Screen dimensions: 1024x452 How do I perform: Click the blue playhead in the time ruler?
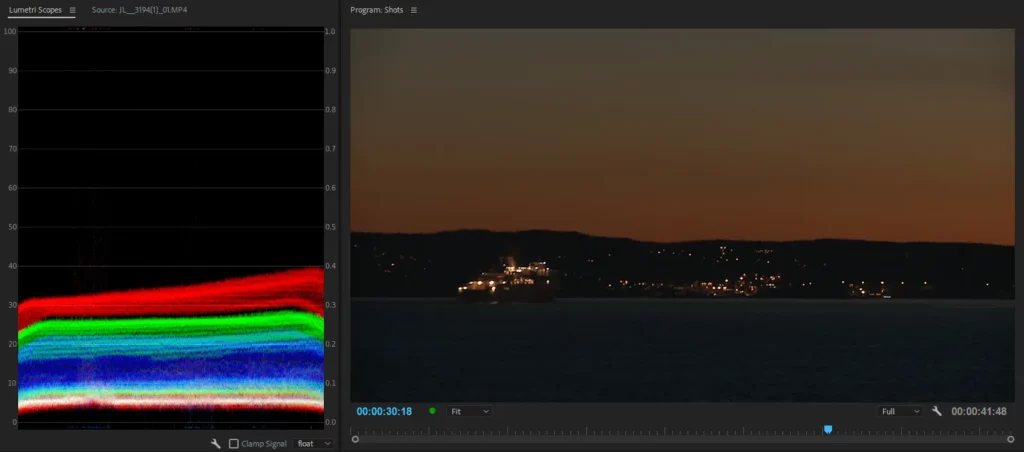tap(827, 429)
